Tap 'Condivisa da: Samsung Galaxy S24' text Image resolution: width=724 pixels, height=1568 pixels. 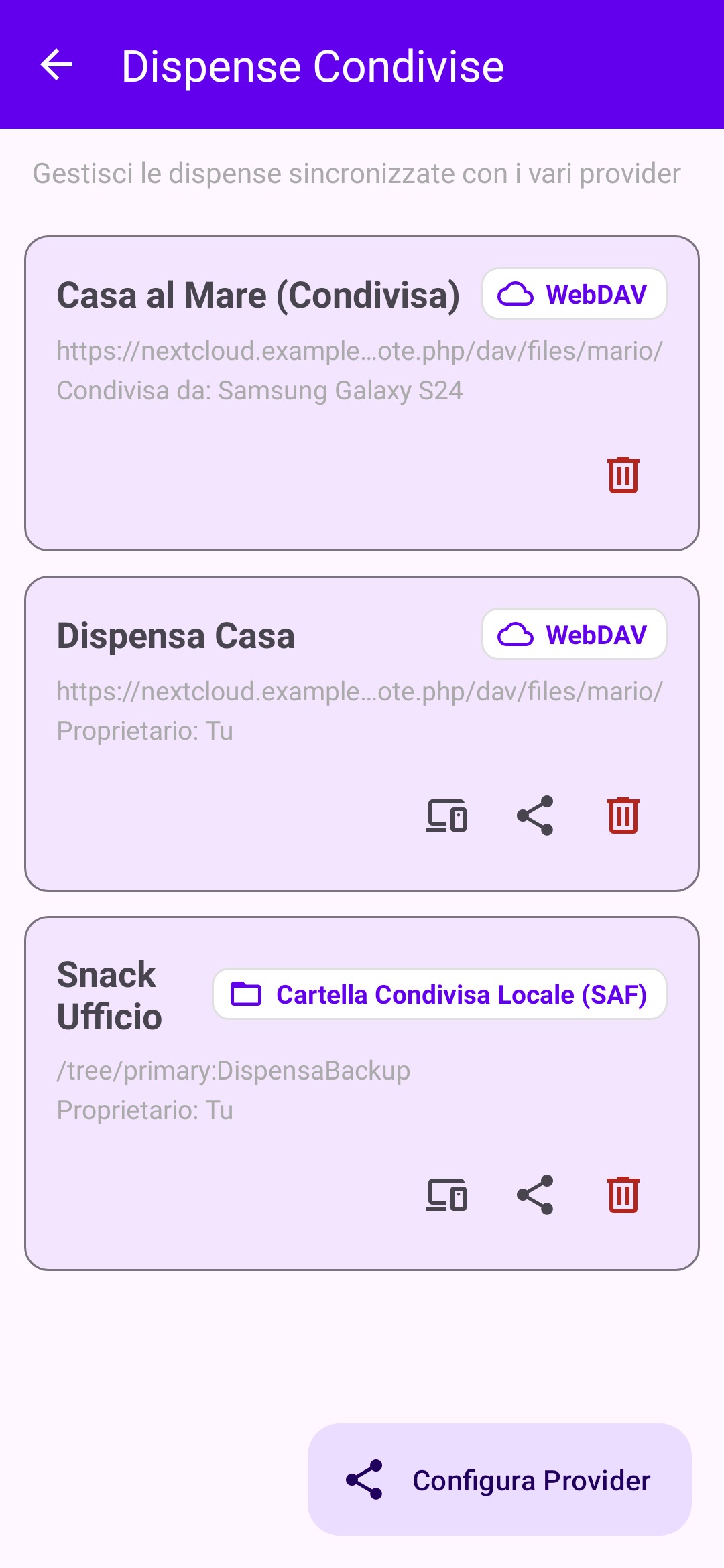pyautogui.click(x=260, y=391)
